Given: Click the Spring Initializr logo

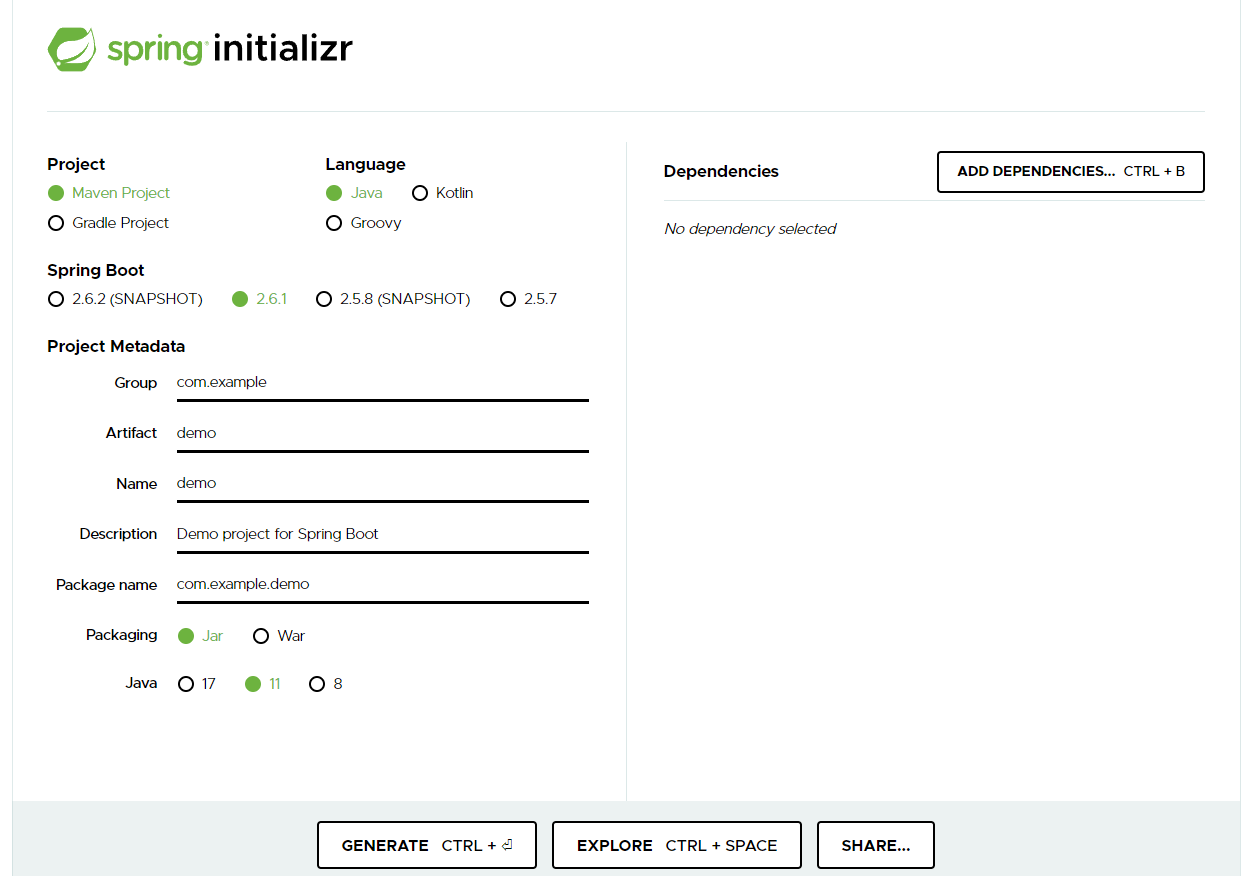Looking at the screenshot, I should [200, 48].
